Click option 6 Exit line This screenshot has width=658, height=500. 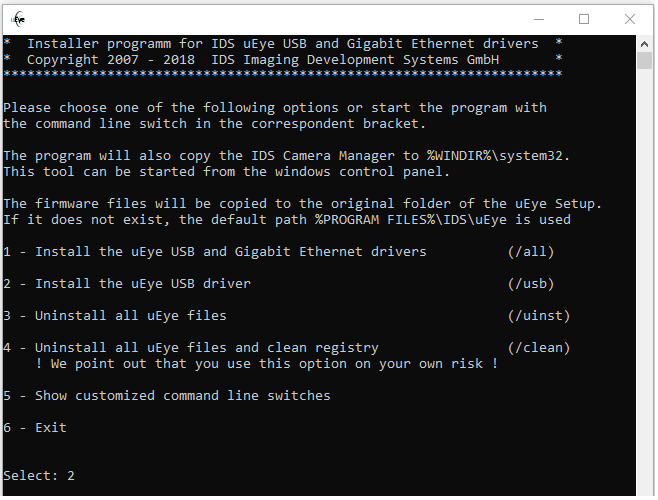tap(35, 428)
